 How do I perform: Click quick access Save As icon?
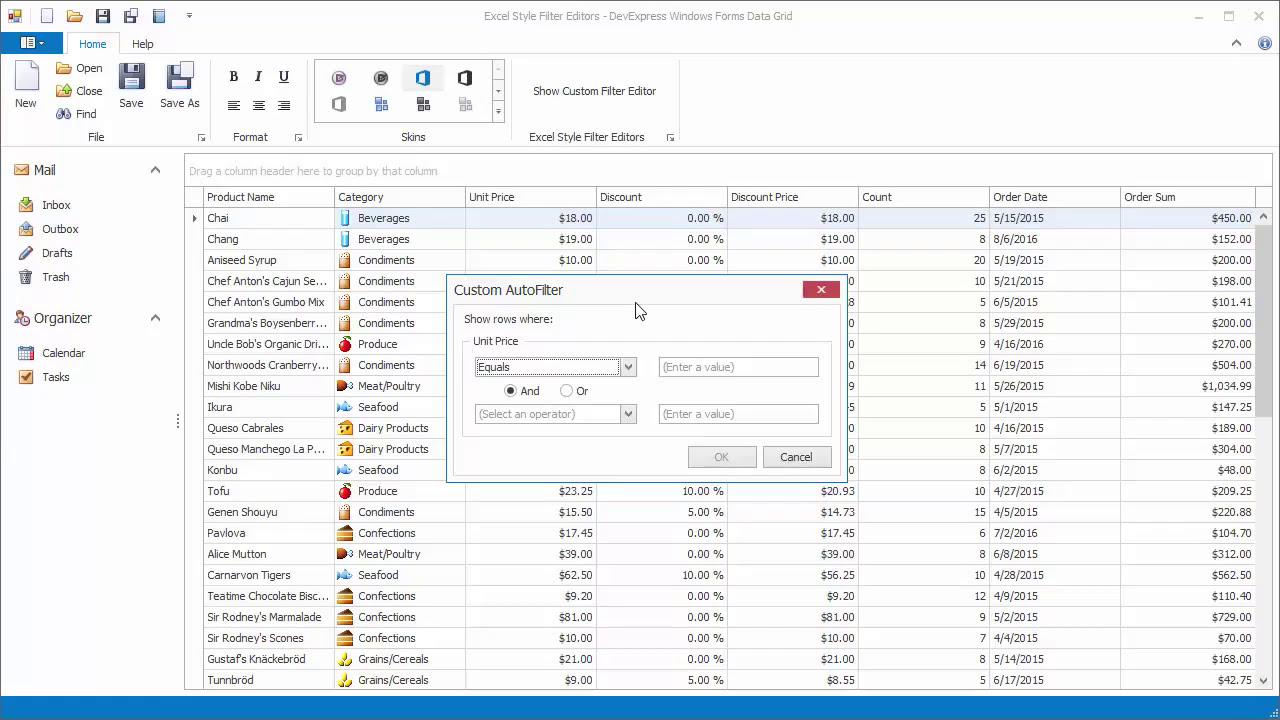pos(131,16)
